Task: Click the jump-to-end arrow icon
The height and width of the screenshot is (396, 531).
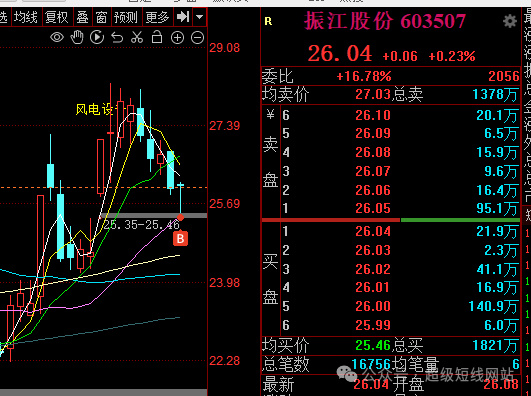Action: click(x=183, y=17)
